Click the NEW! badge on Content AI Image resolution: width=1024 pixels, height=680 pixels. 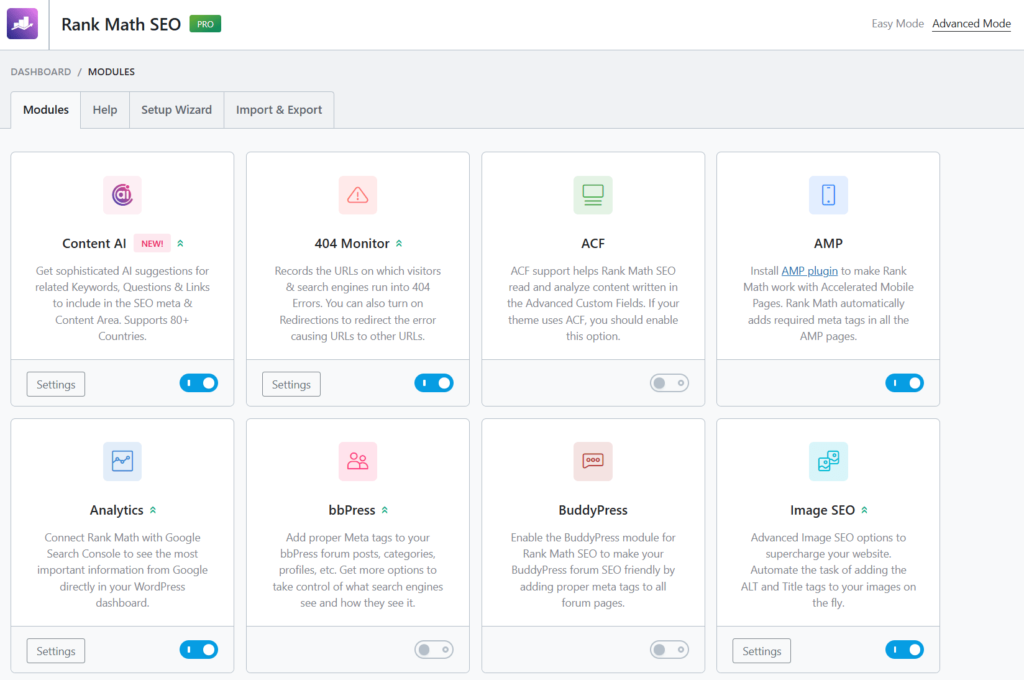pos(152,244)
